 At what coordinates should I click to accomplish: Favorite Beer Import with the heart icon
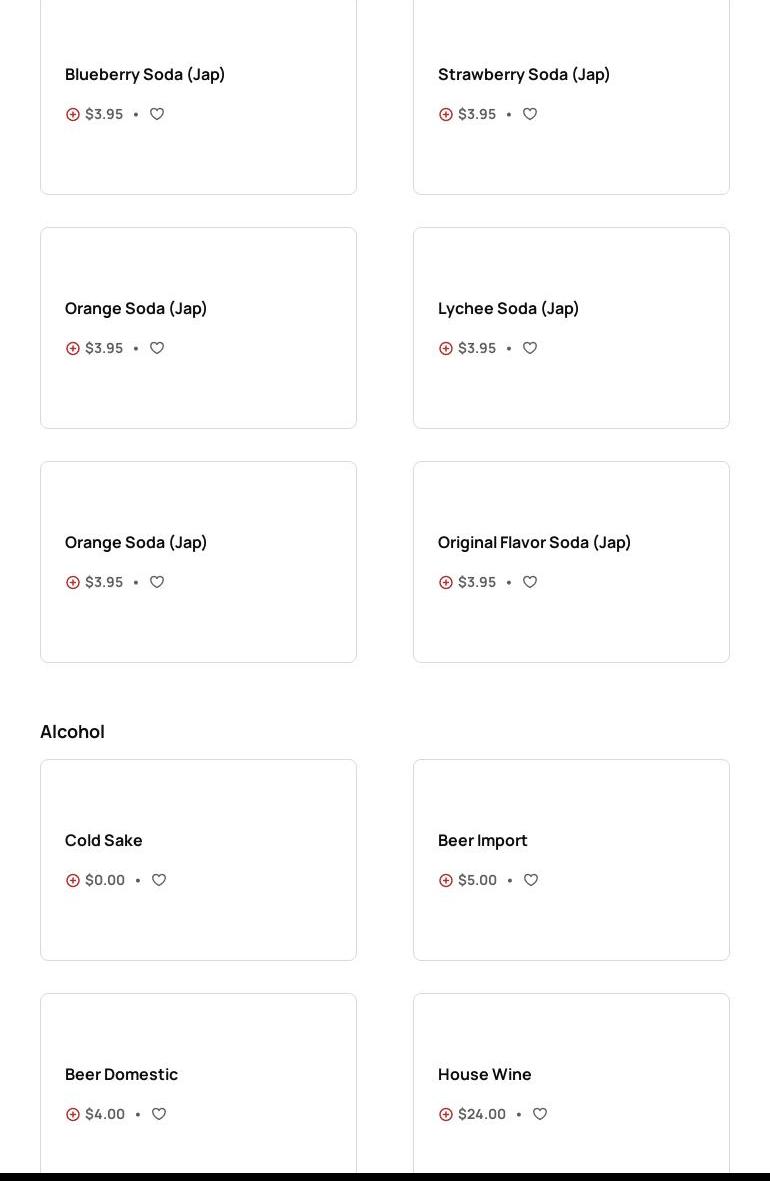(531, 880)
